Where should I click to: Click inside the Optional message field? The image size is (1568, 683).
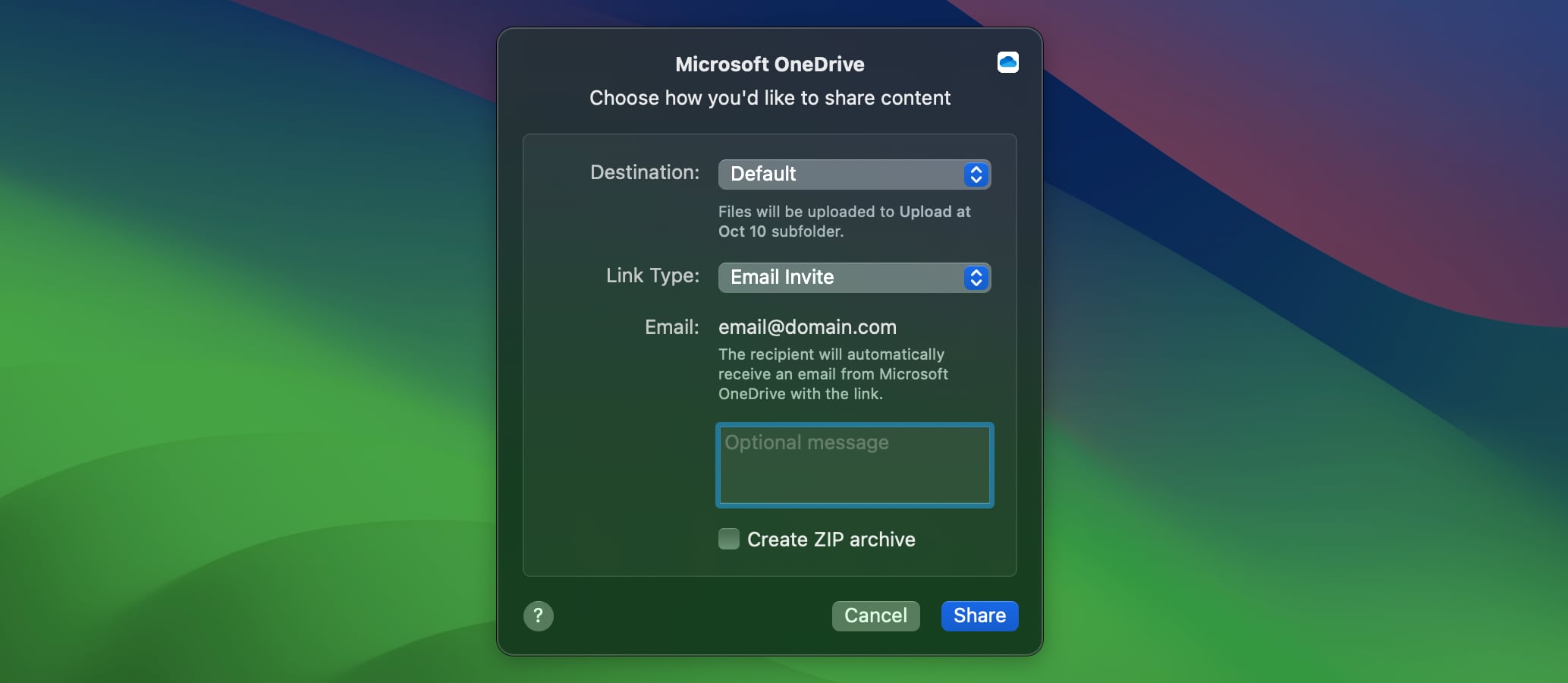[x=853, y=464]
